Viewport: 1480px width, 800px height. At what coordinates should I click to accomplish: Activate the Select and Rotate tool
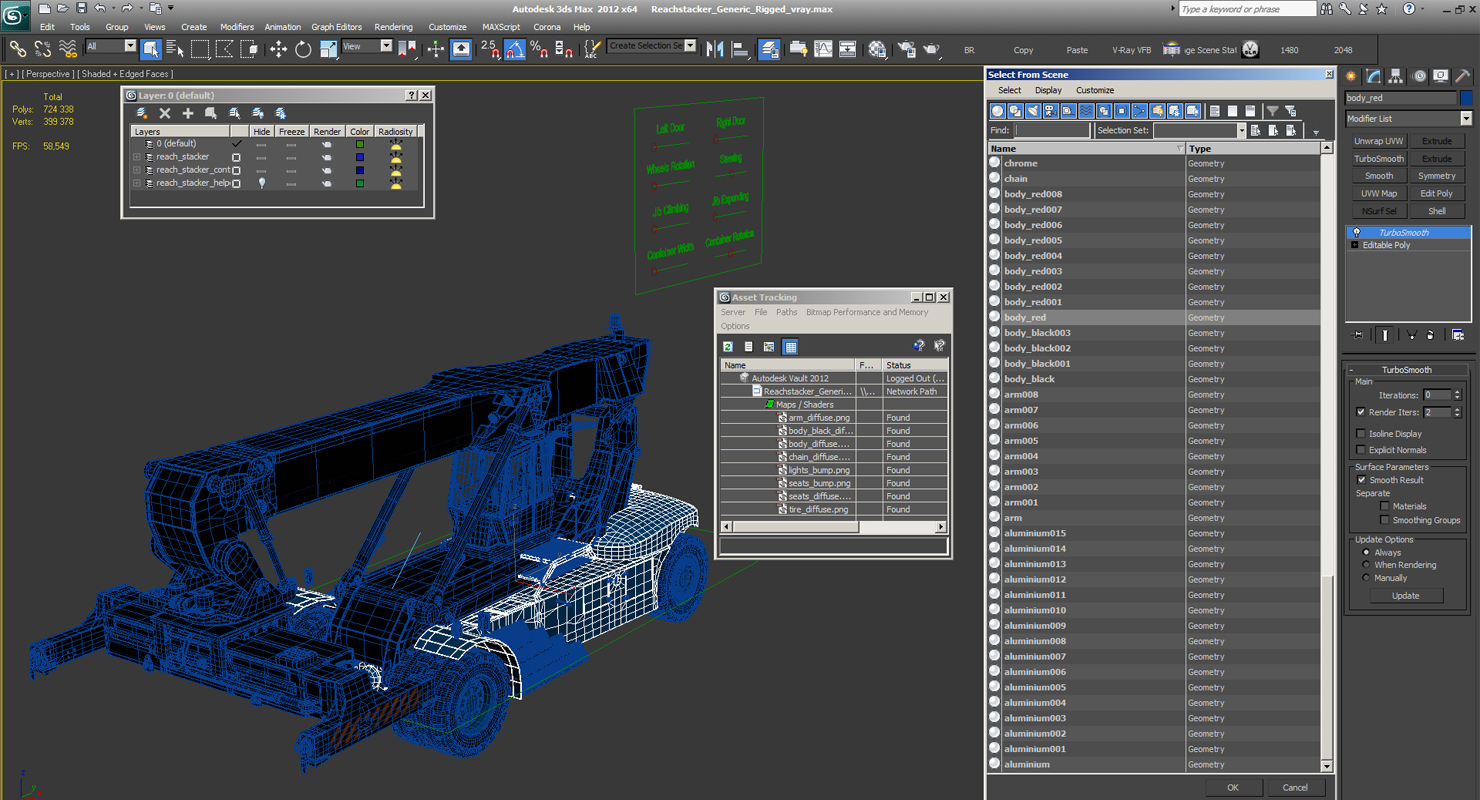pos(303,48)
